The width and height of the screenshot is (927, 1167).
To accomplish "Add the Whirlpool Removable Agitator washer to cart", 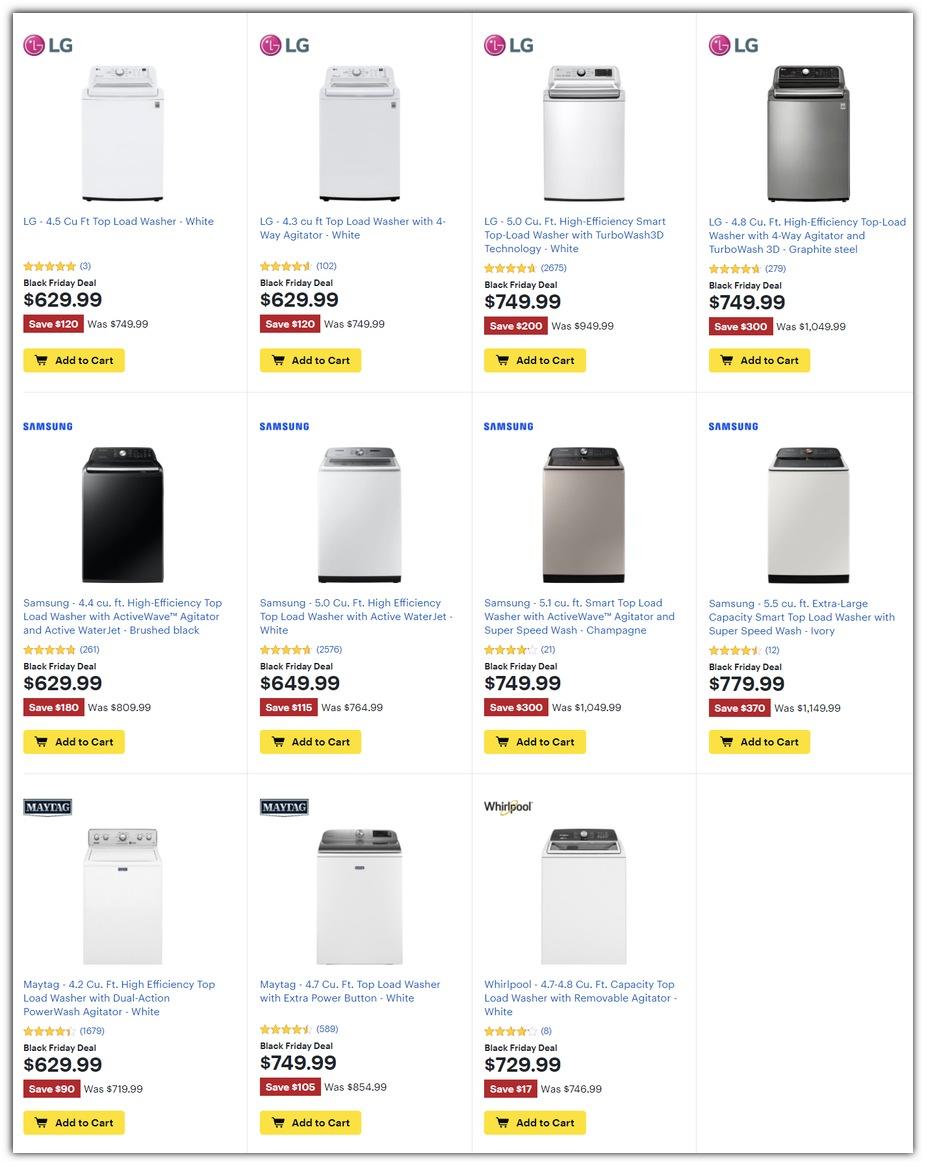I will point(535,1123).
